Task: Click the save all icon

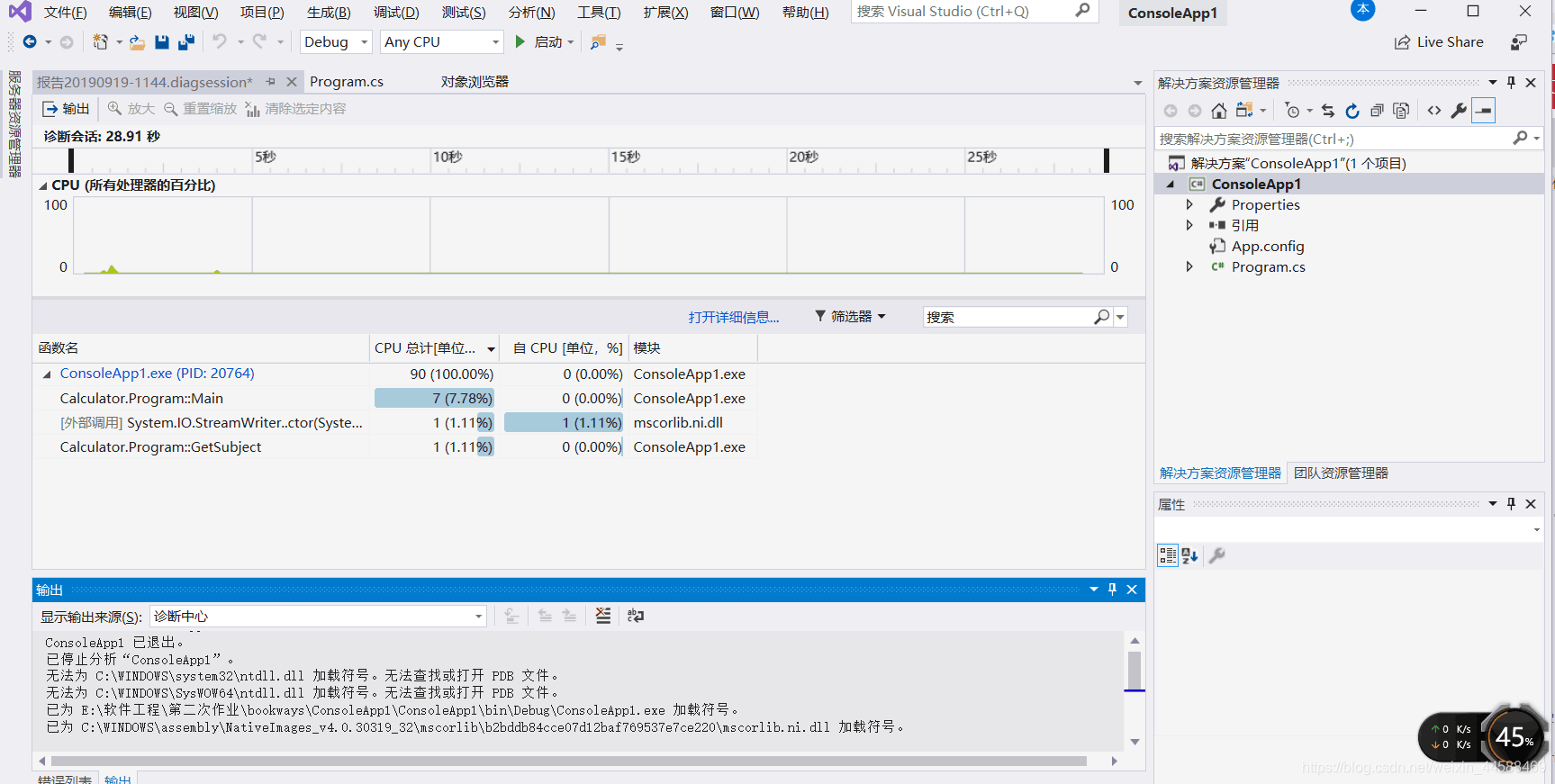Action: point(186,42)
